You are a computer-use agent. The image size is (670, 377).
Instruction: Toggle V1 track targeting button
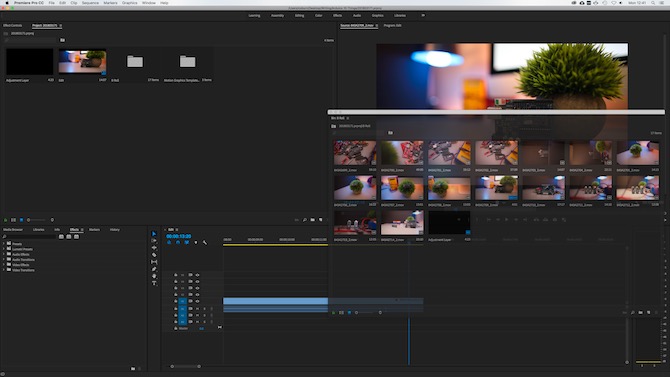point(182,301)
